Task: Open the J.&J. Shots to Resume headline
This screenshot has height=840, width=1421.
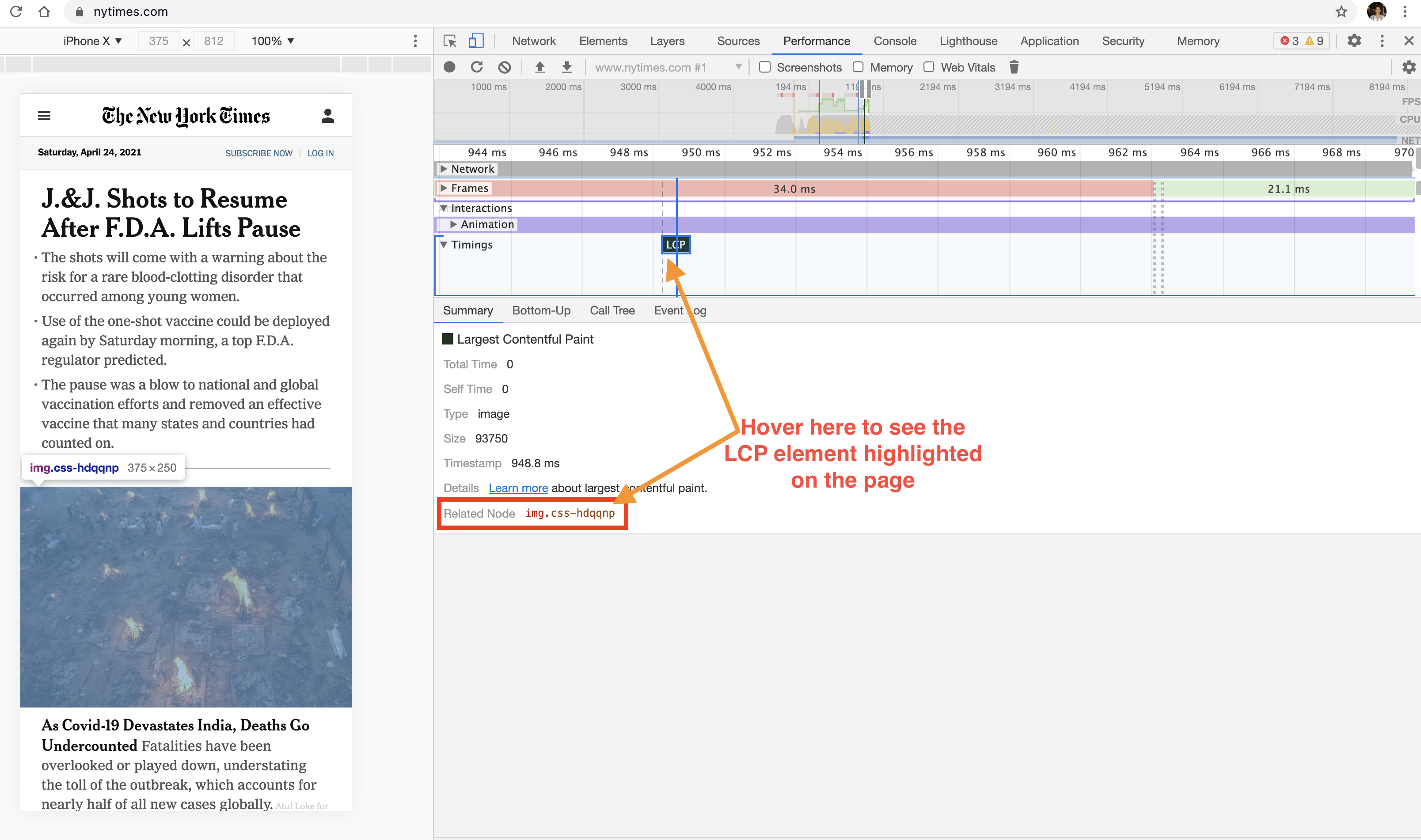Action: click(x=171, y=213)
